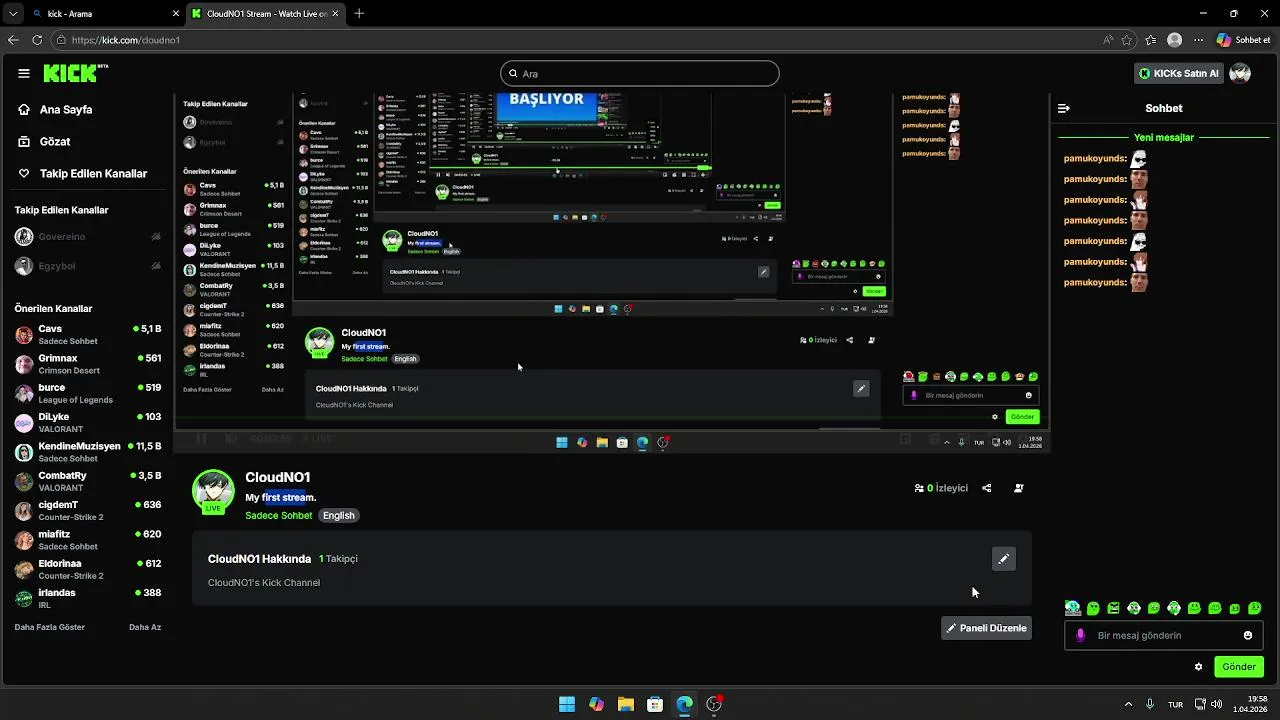The width and height of the screenshot is (1280, 720).
Task: Open the Kick profile avatar menu
Action: [1240, 73]
